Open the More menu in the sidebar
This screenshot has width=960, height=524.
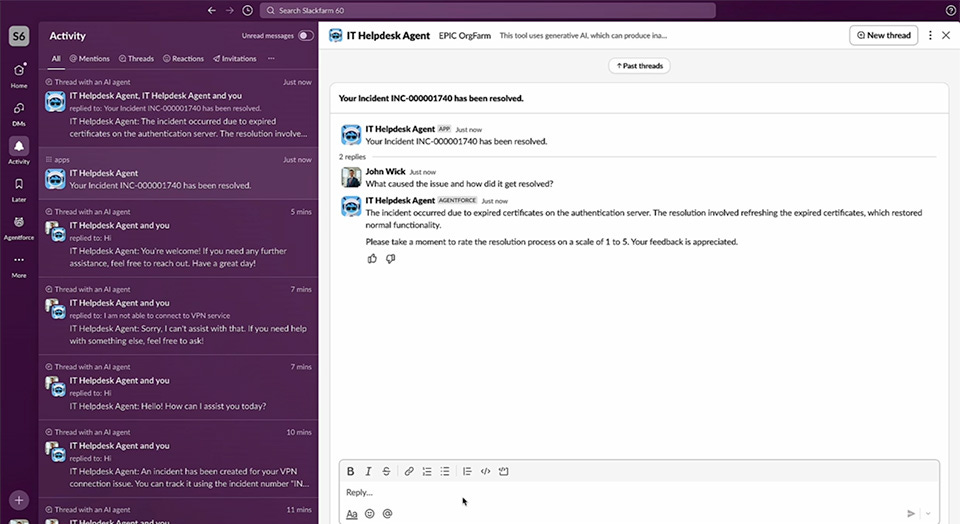[19, 266]
